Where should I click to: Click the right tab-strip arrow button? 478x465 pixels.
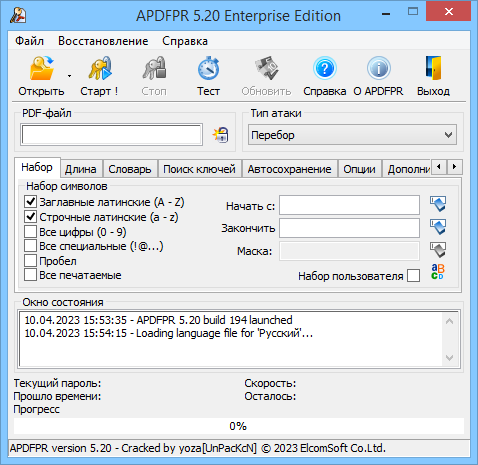tap(454, 166)
